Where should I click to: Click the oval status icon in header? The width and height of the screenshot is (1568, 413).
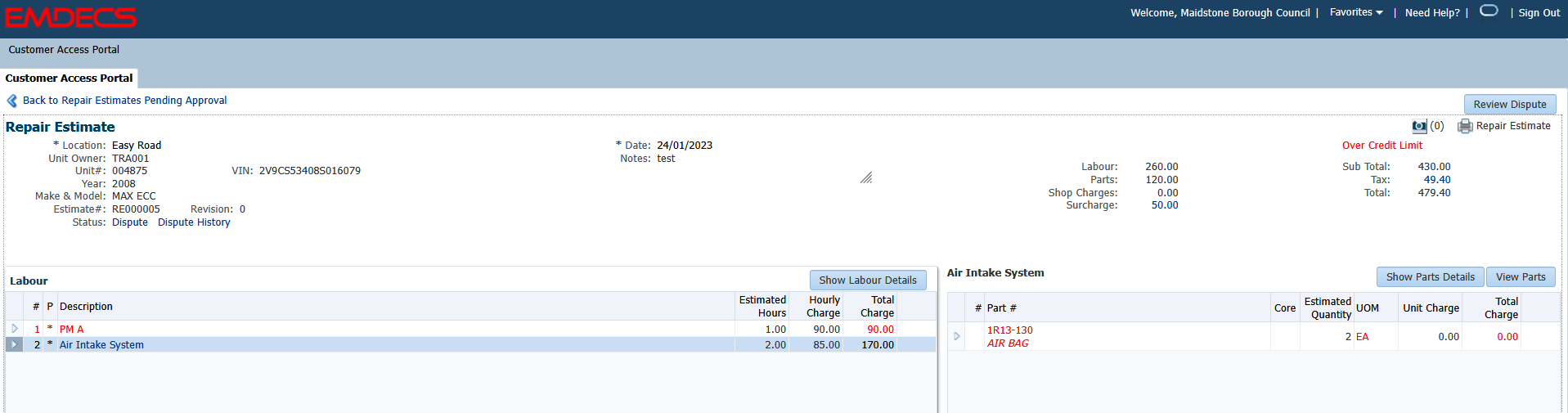[1489, 11]
